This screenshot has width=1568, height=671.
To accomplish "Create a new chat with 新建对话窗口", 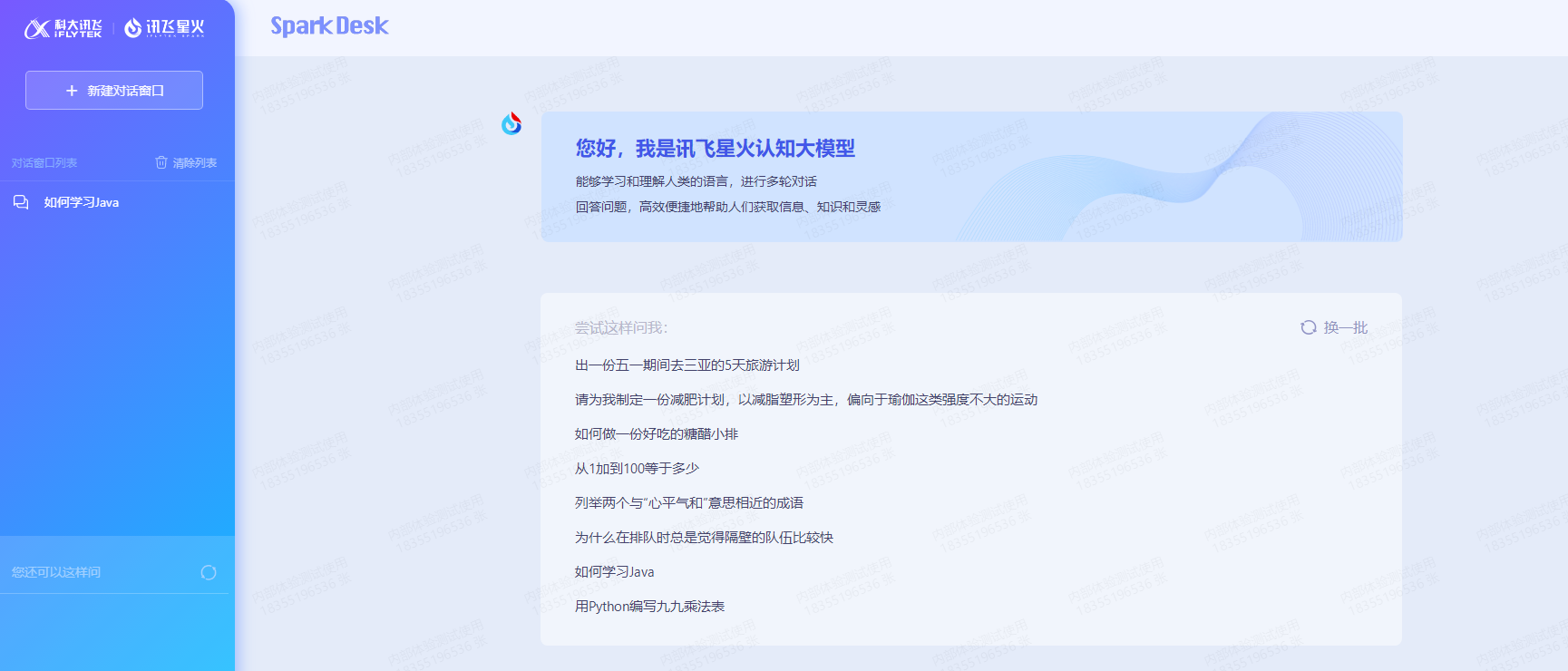I will pos(114,91).
